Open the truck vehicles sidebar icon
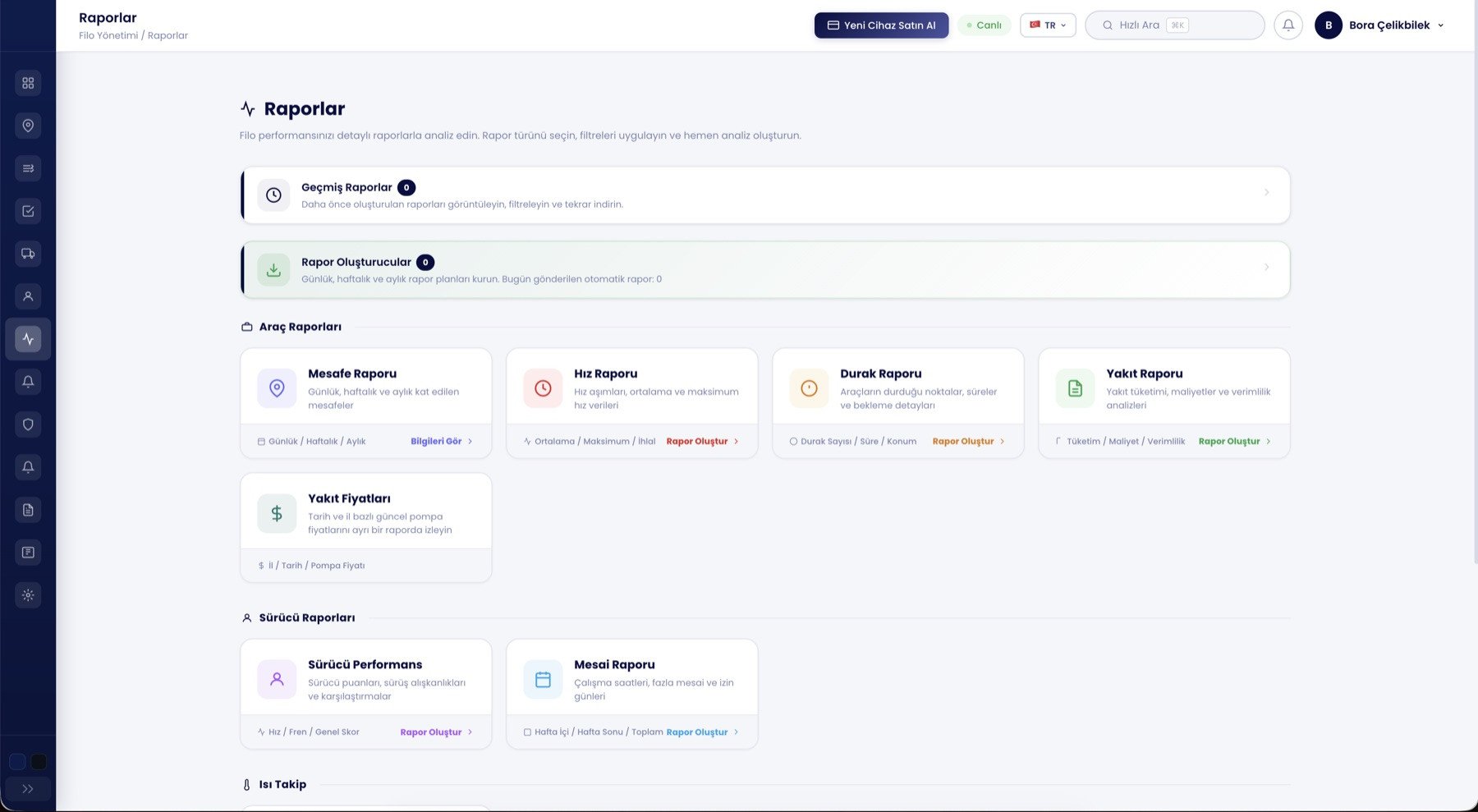Screen dimensions: 1478x812 pyautogui.click(x=28, y=254)
